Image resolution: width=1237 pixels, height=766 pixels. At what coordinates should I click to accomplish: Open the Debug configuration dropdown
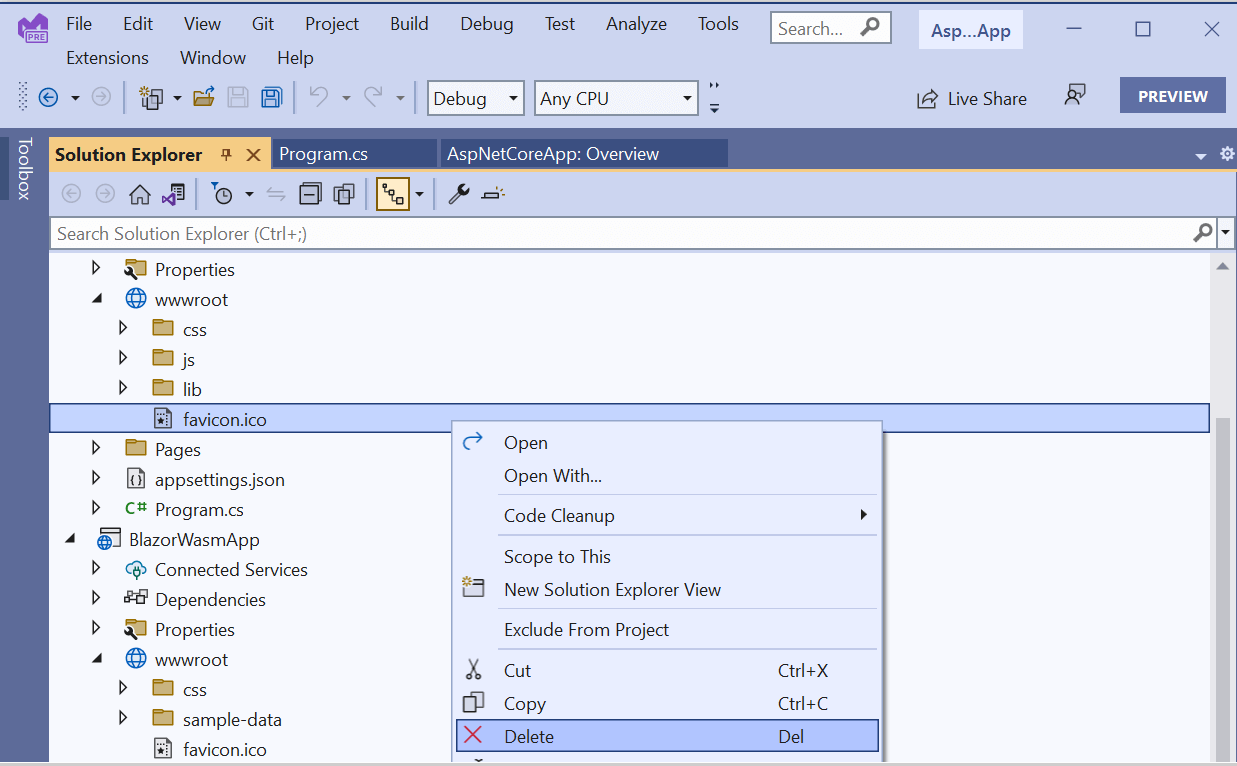475,98
